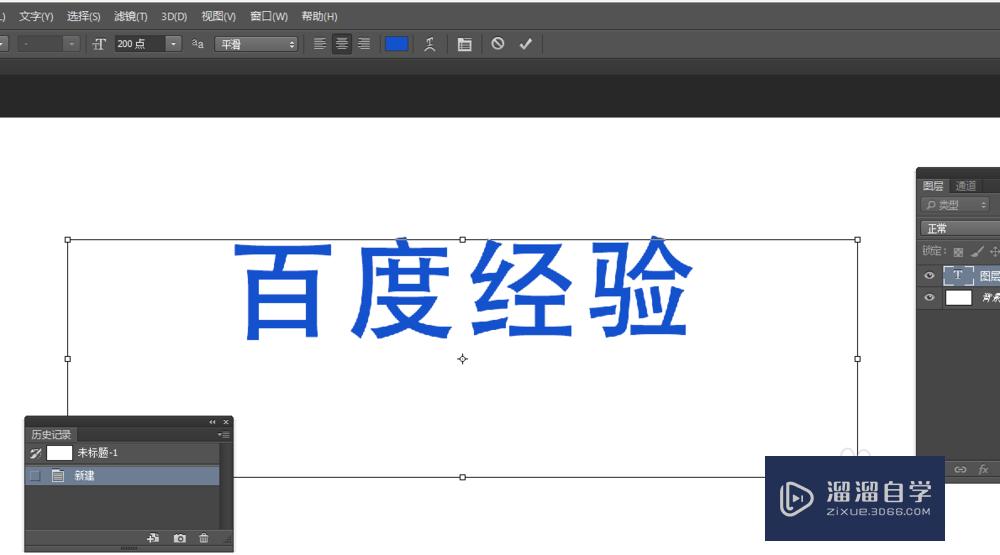Image resolution: width=1000 pixels, height=555 pixels.
Task: Switch to the 图层 tab
Action: pos(933,186)
